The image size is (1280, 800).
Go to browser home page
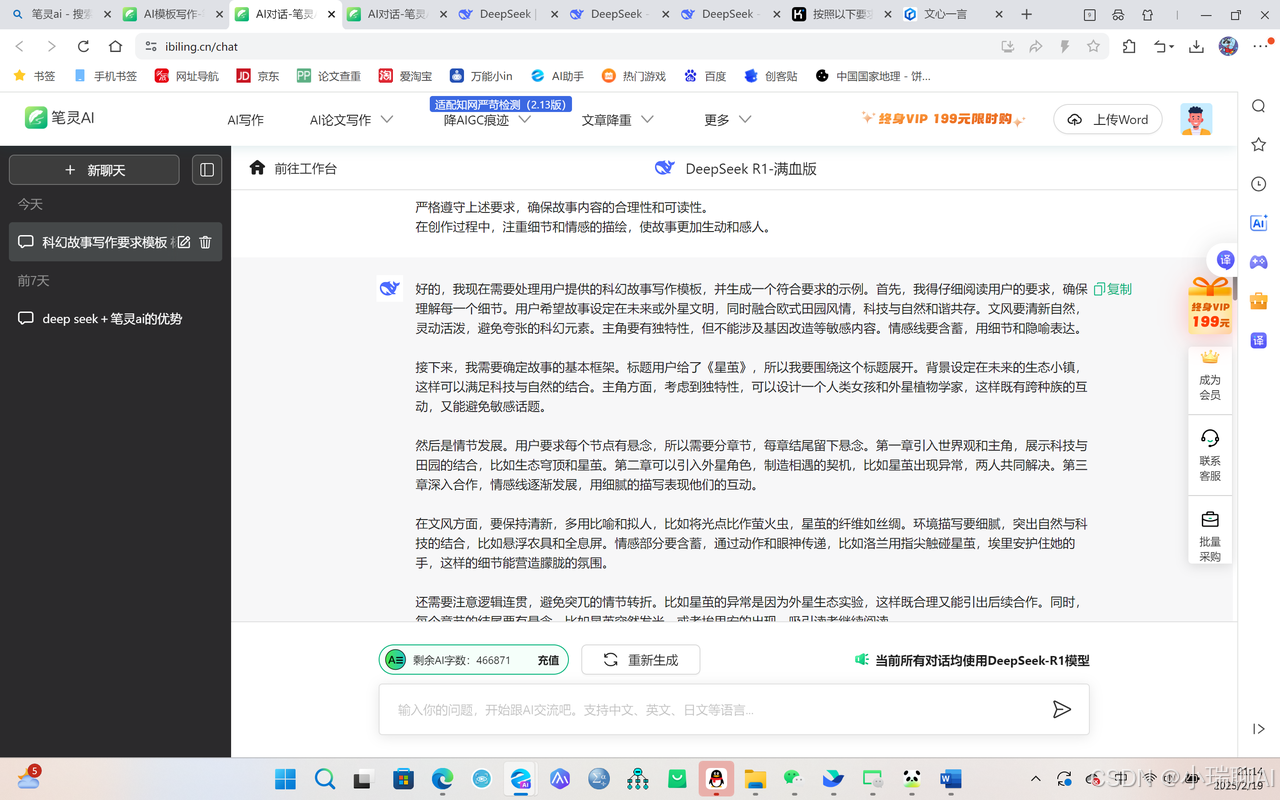[x=116, y=46]
